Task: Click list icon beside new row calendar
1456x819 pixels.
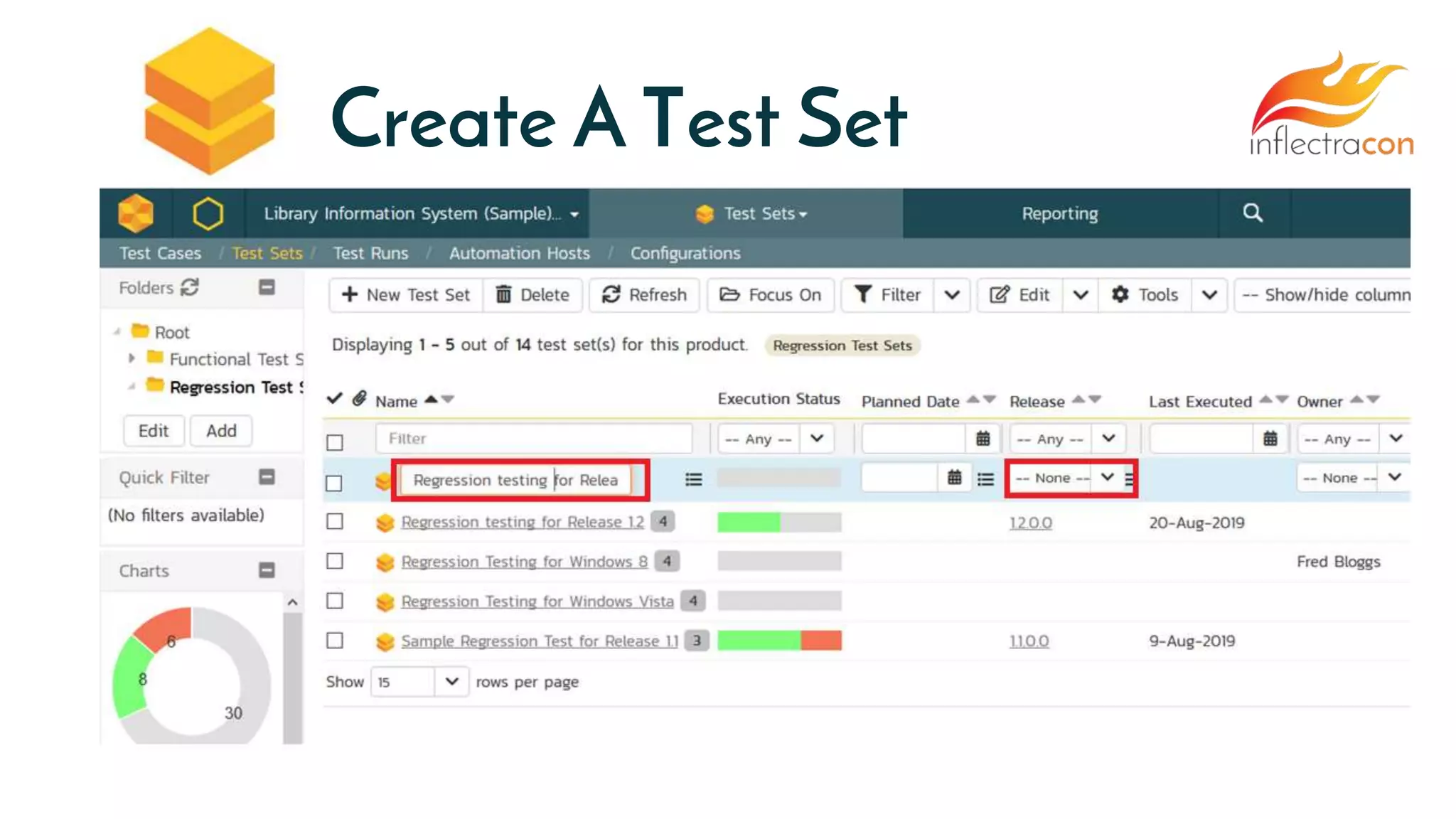Action: (x=985, y=480)
